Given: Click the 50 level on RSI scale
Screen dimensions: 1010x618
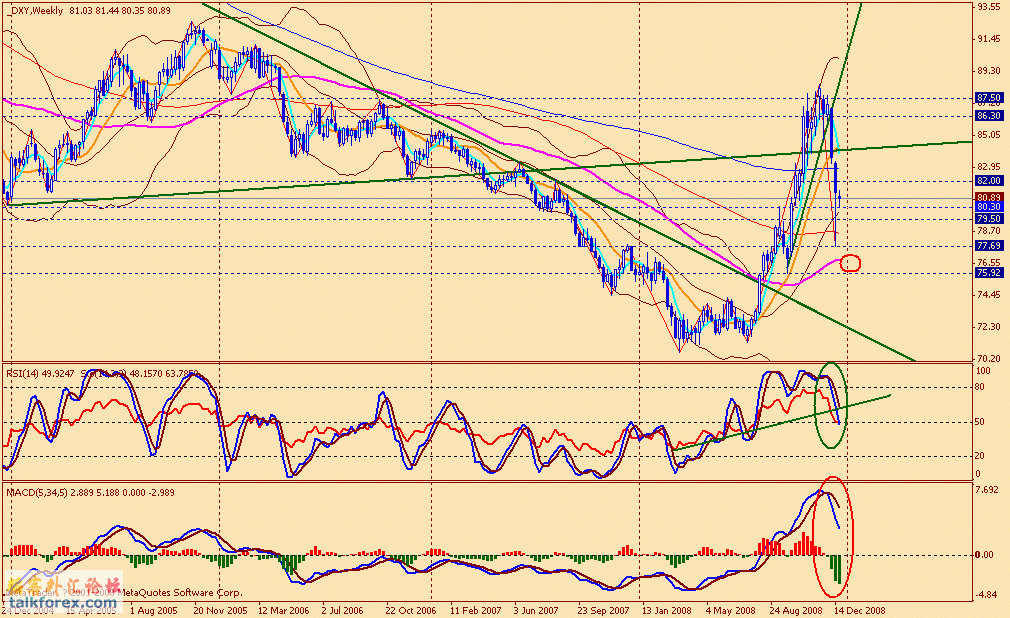Looking at the screenshot, I should click(981, 422).
